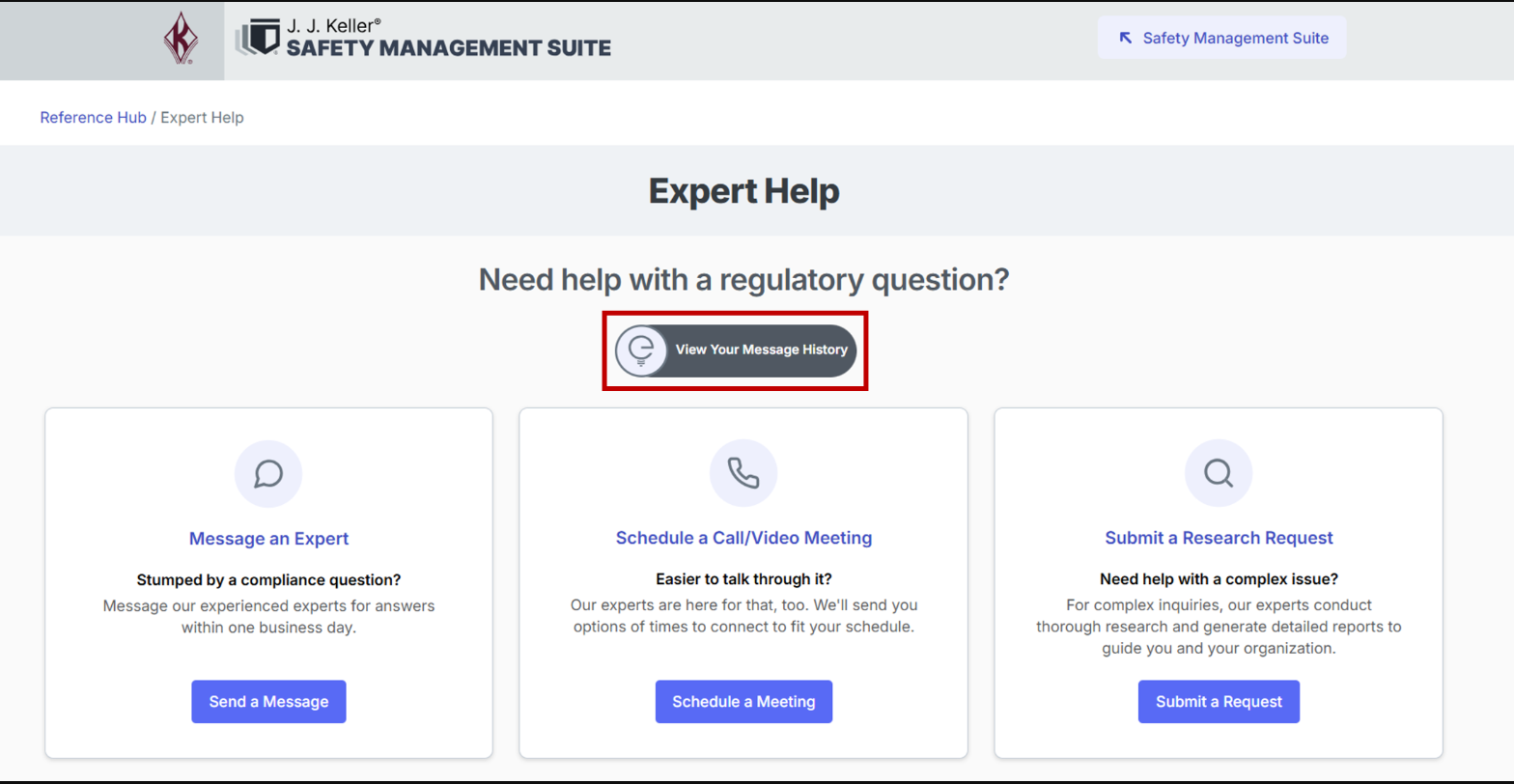Image resolution: width=1514 pixels, height=784 pixels.
Task: Open the Submit a Research Request link
Action: tap(1219, 538)
